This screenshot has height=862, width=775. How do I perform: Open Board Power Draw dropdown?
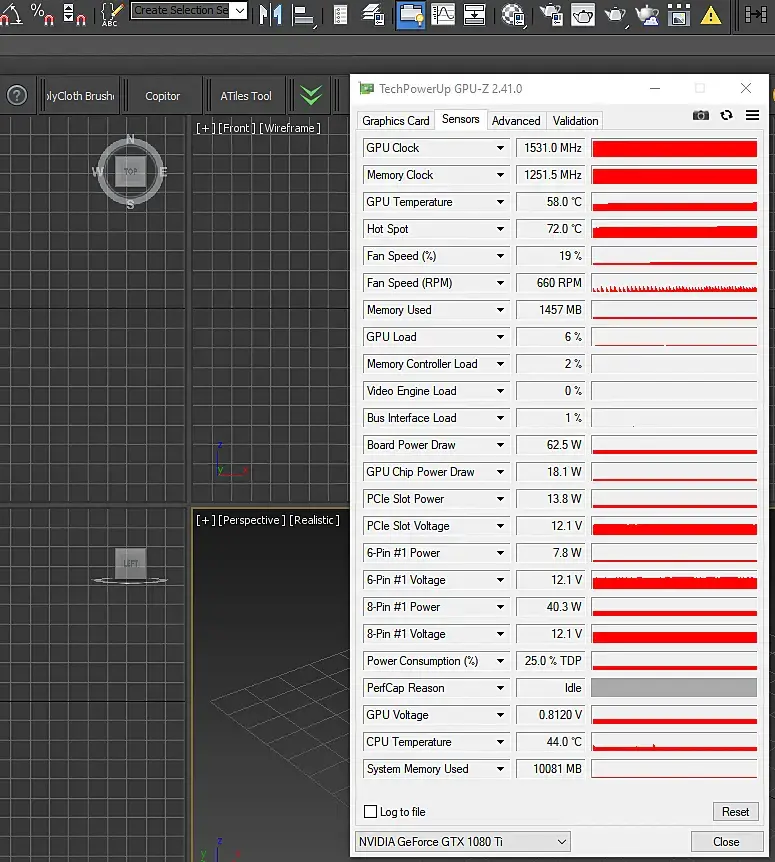[500, 445]
